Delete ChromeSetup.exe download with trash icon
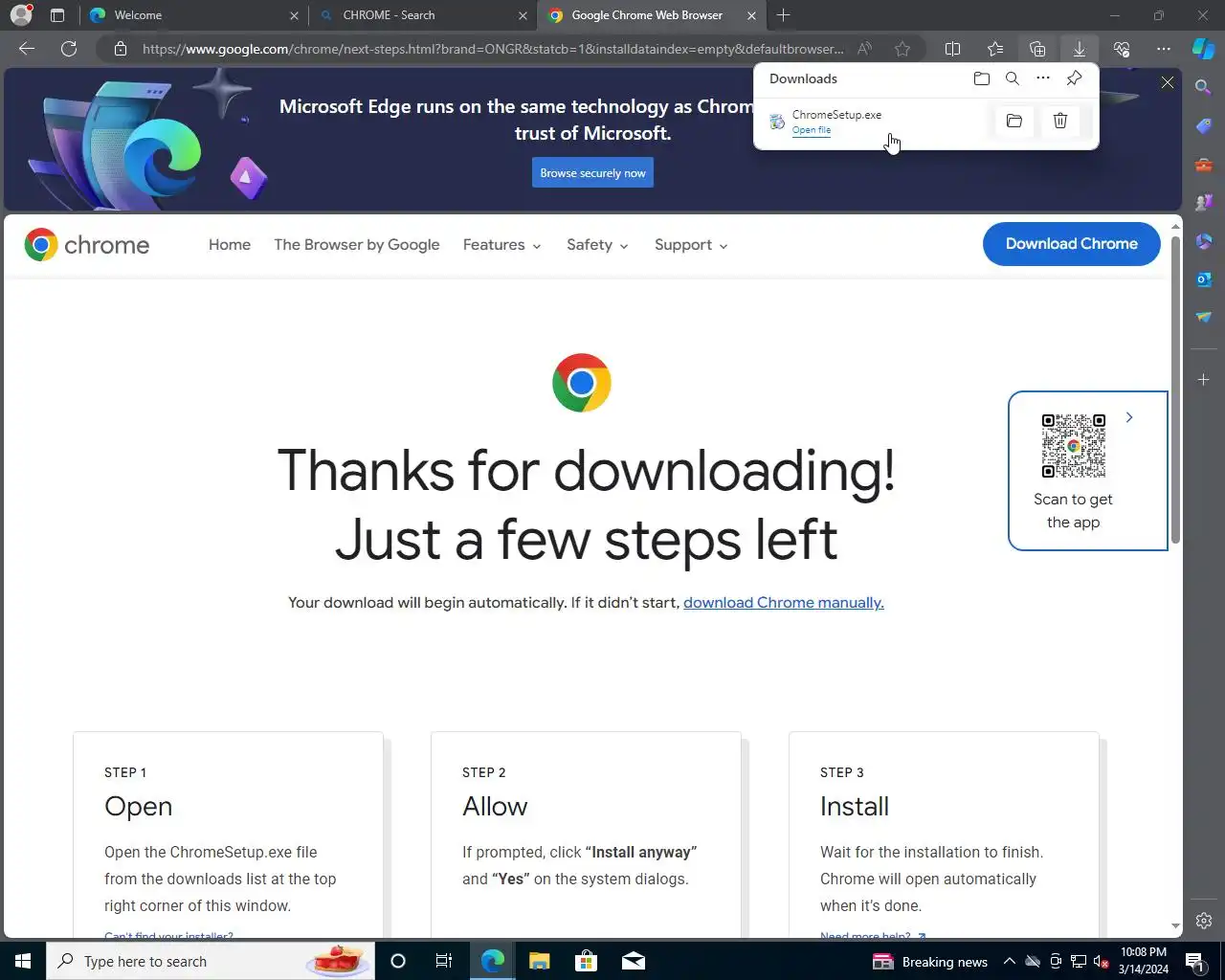 click(x=1060, y=121)
